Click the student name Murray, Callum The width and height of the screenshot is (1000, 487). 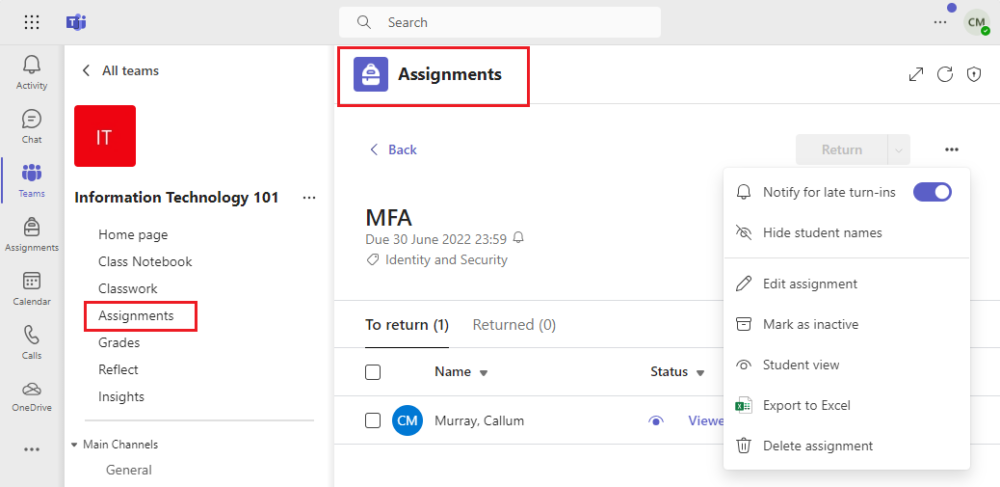(480, 421)
